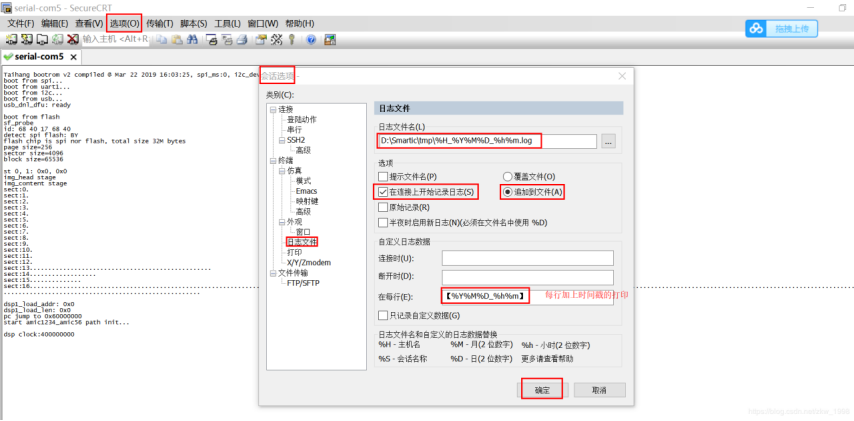854x421 pixels.
Task: Select 串行 in the category tree
Action: point(294,130)
